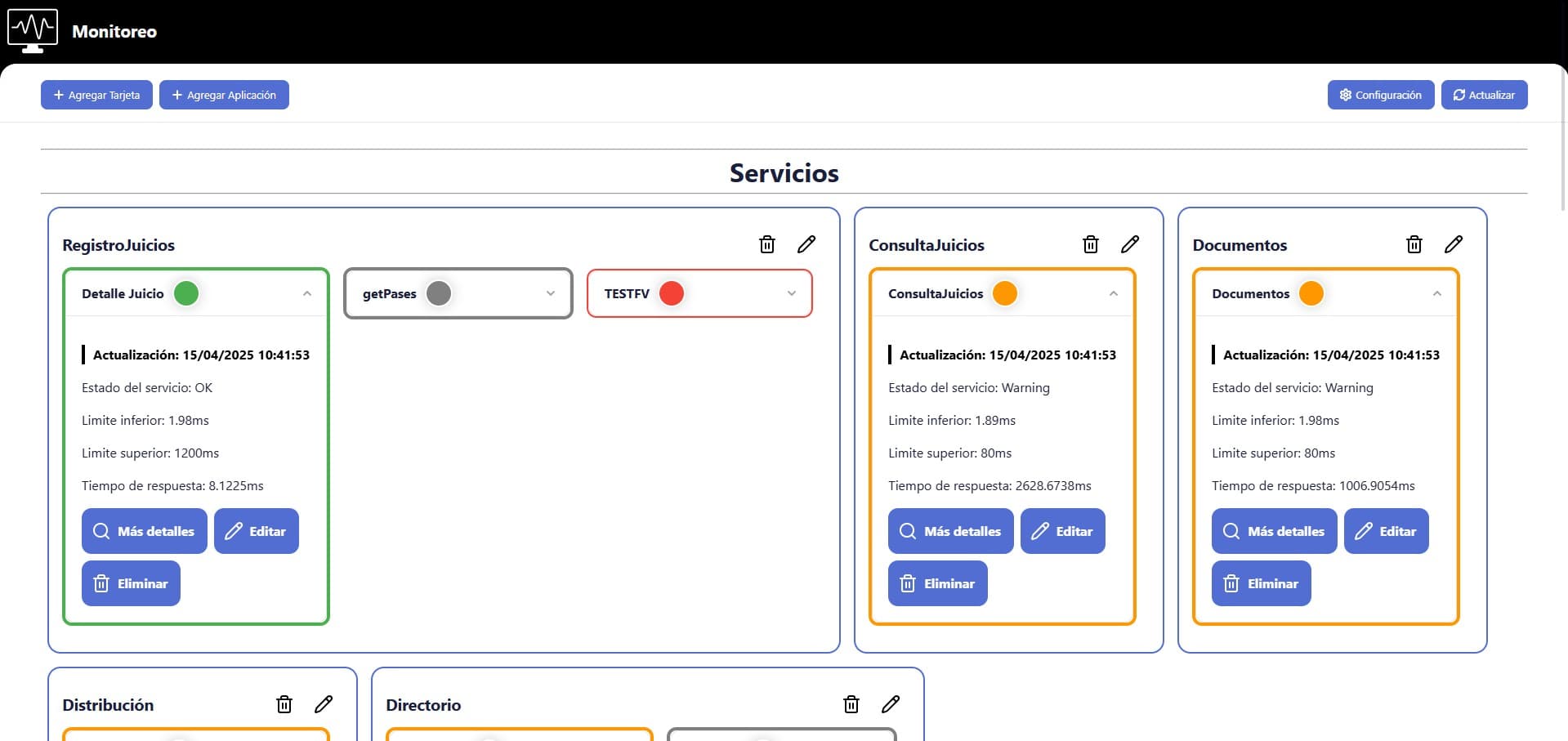The height and width of the screenshot is (741, 1568).
Task: Click the Agregar Tarjeta button
Action: click(x=96, y=94)
